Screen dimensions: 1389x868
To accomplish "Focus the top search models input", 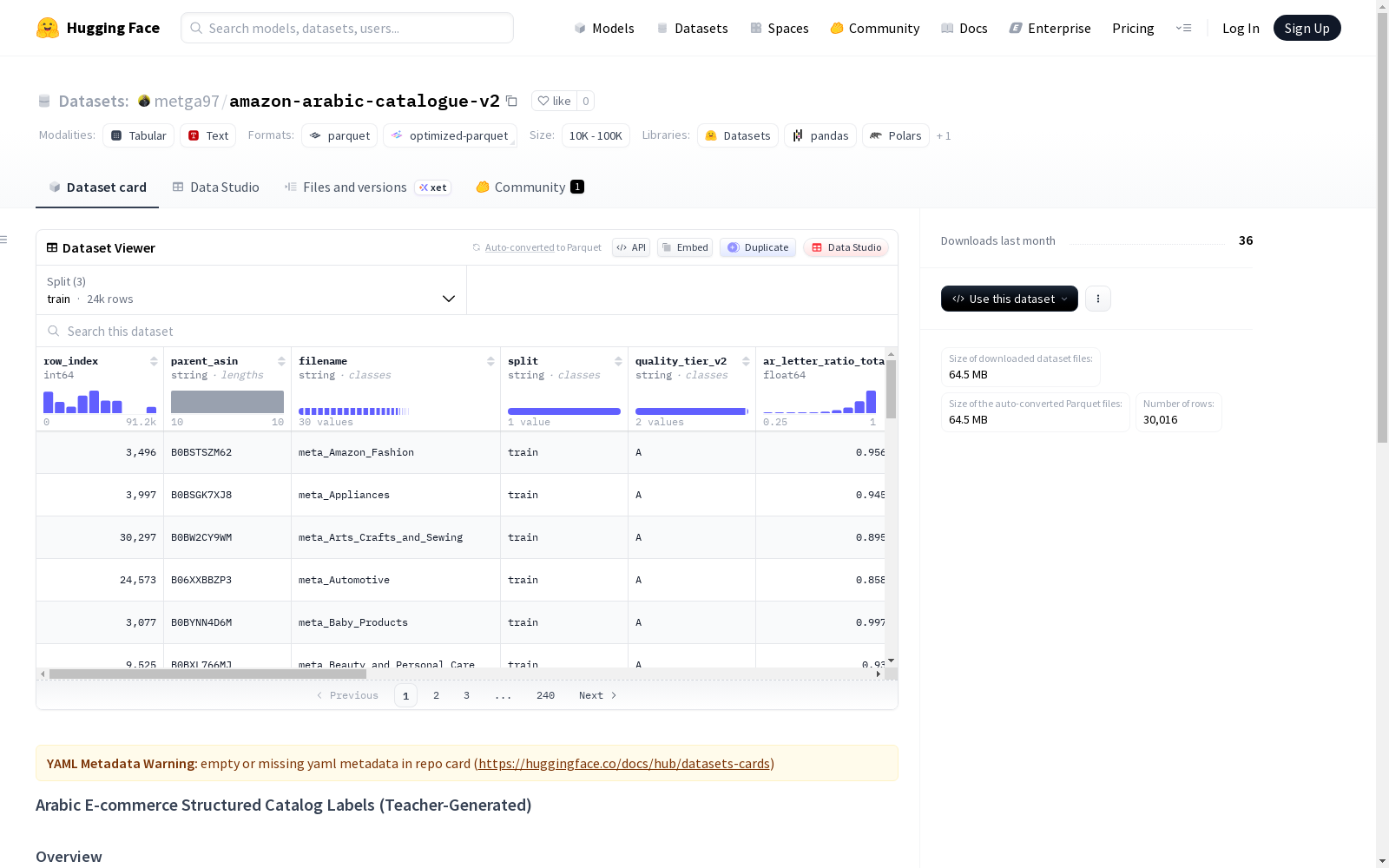I will point(347,28).
